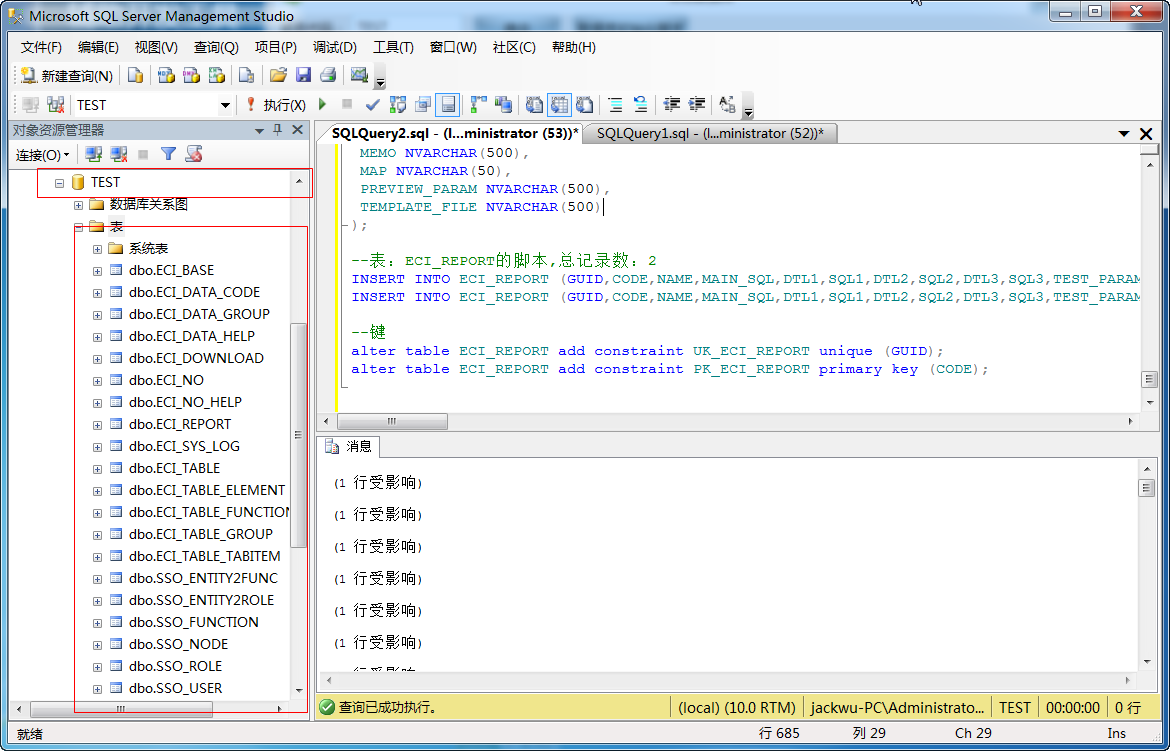Expand the dbo.ECI_REPORT table node
1170x751 pixels.
[97, 425]
